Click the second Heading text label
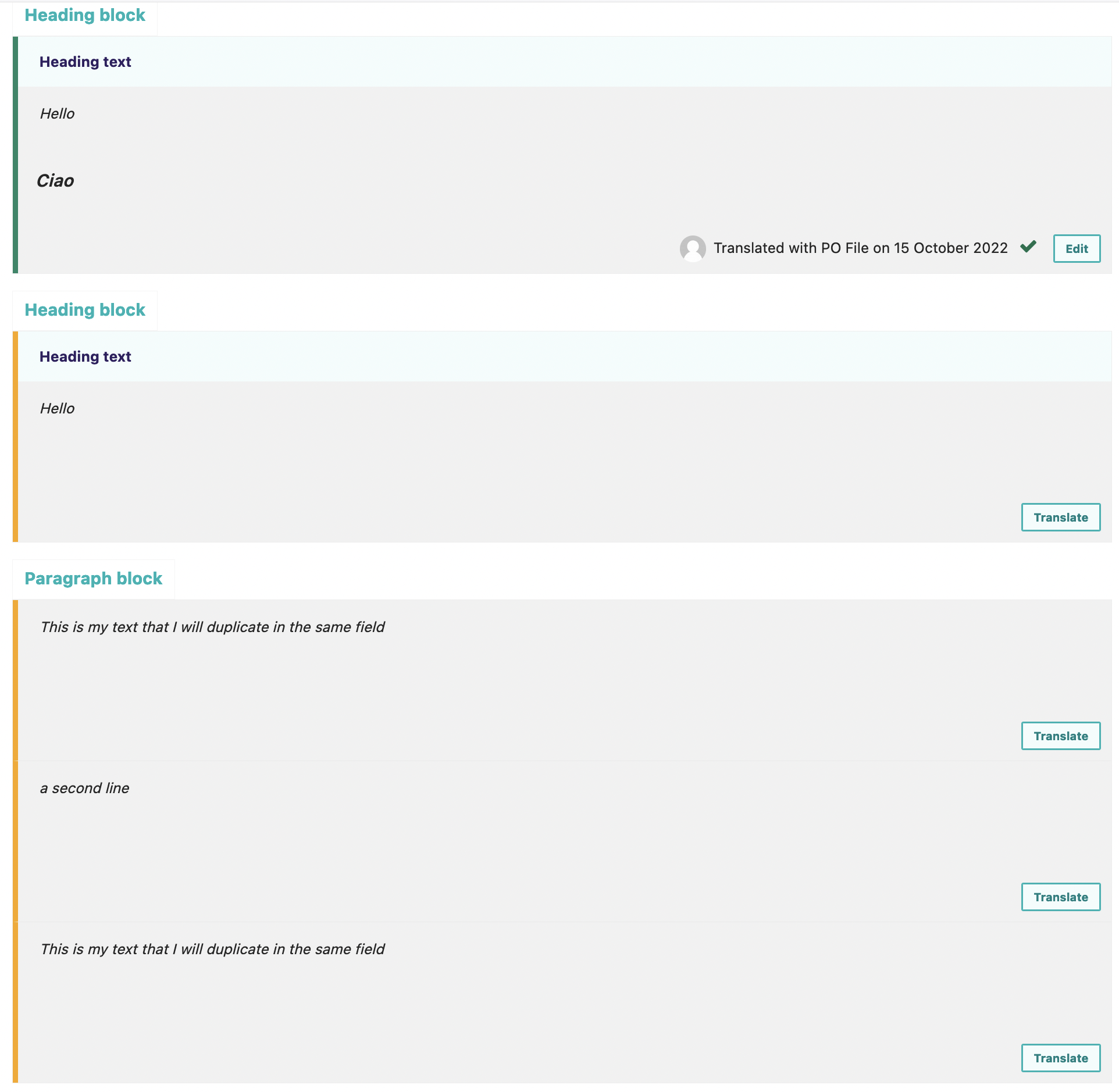The width and height of the screenshot is (1119, 1092). 85,357
